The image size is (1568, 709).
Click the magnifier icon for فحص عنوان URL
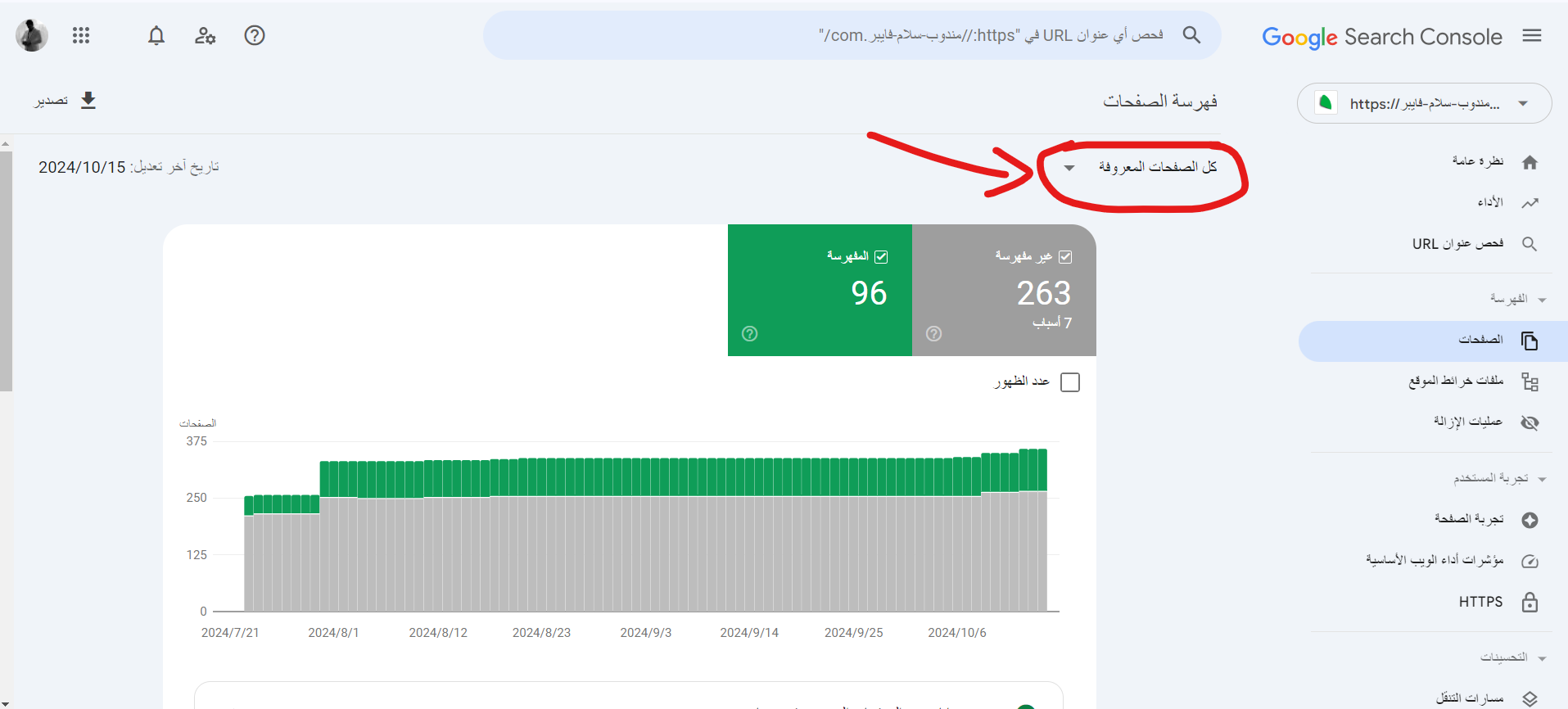1530,244
